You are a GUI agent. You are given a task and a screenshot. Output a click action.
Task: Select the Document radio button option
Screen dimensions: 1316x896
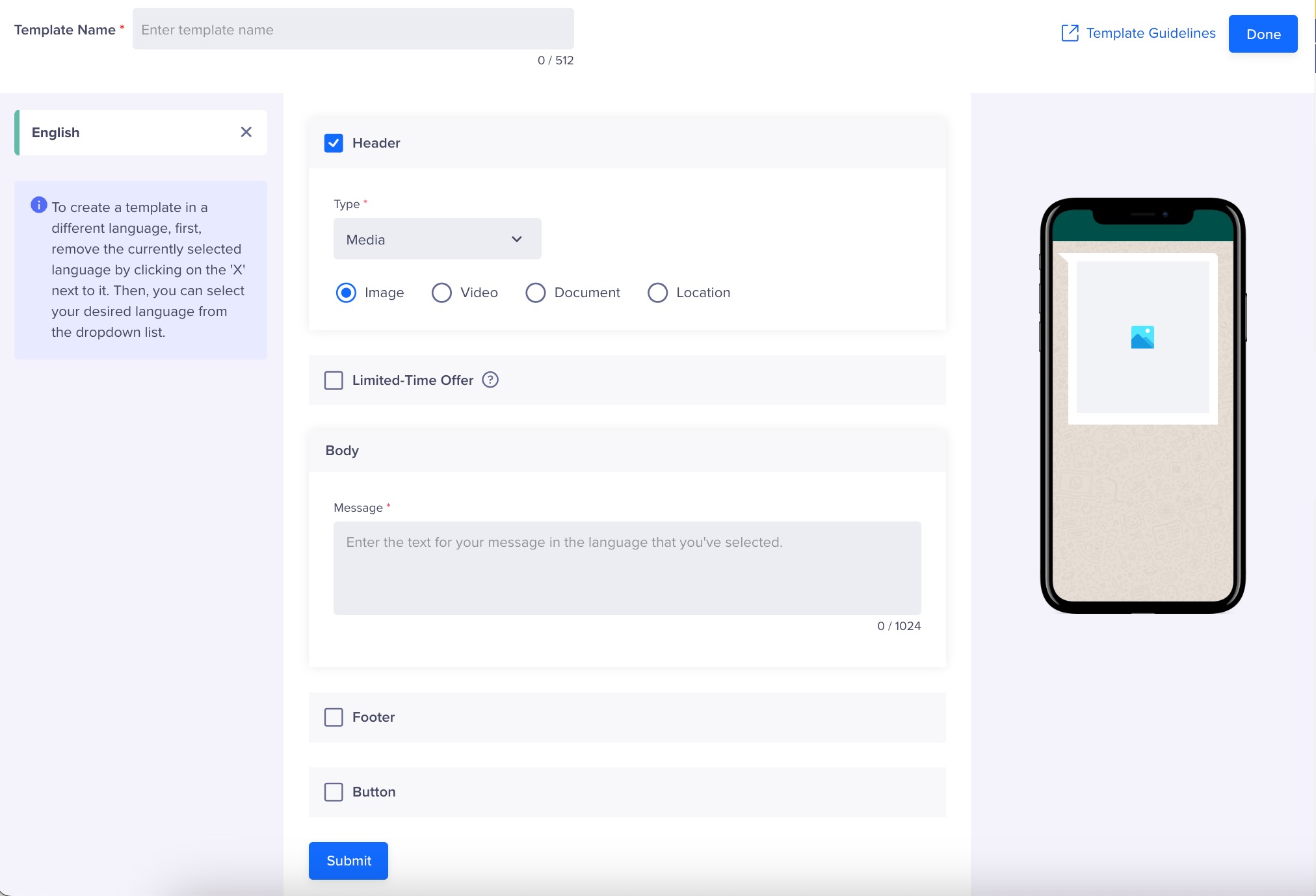(x=535, y=292)
